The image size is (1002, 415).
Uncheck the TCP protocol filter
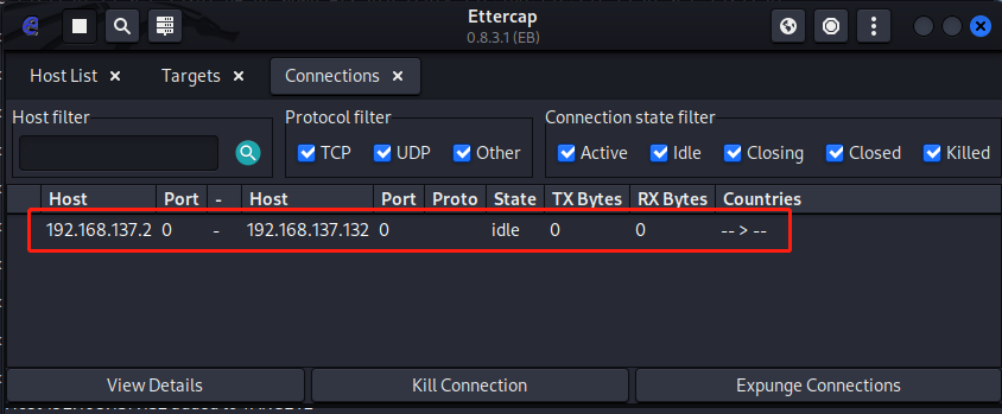[x=307, y=153]
